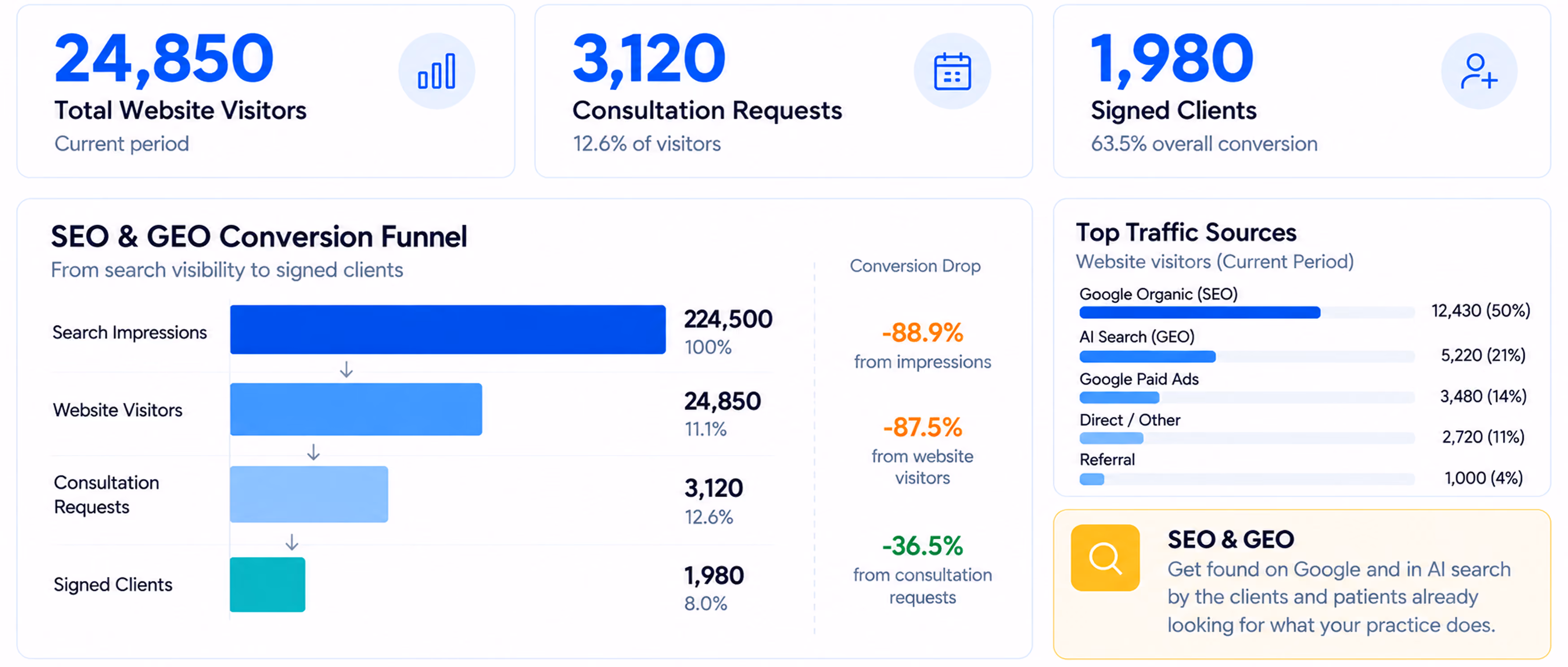Click 'From search visibility to signed clients'

[227, 269]
